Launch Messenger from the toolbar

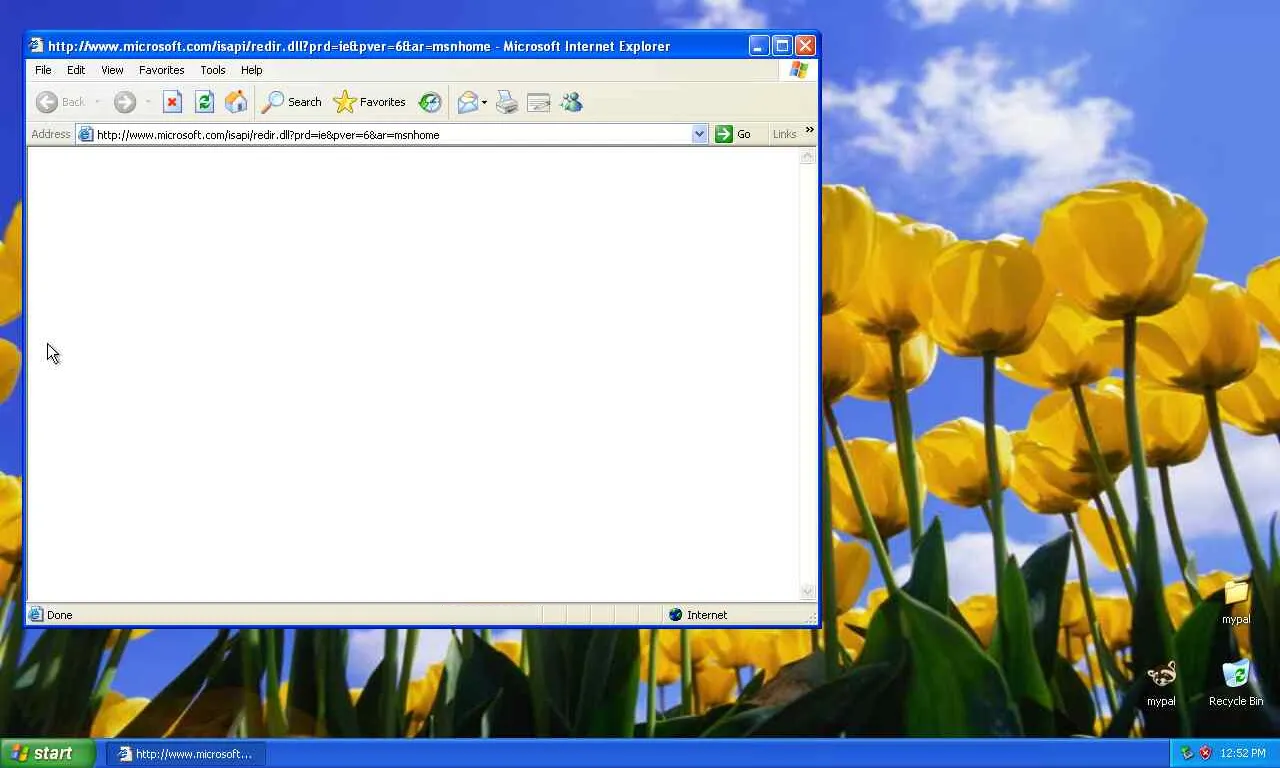coord(571,102)
